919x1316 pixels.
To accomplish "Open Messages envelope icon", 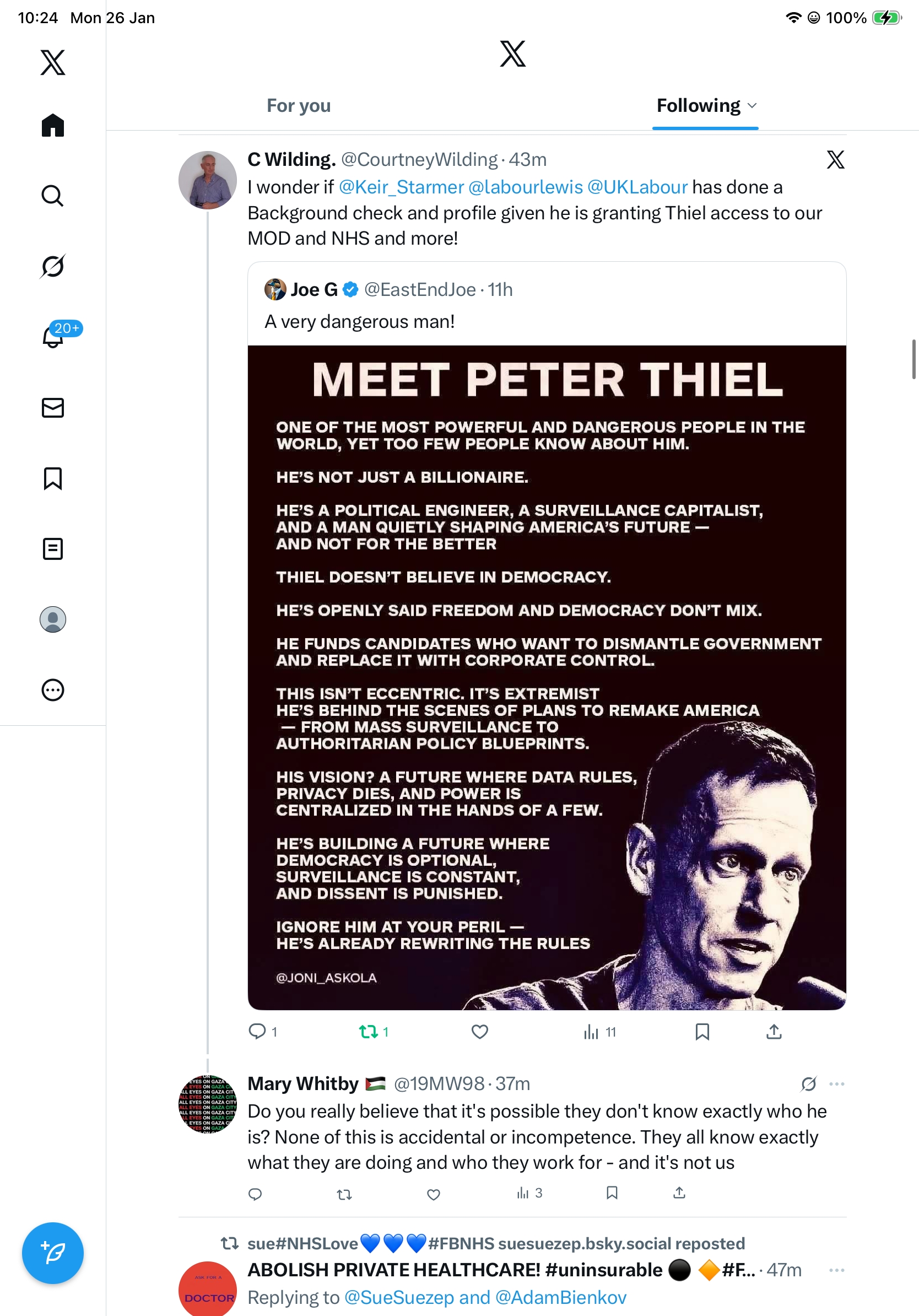I will pyautogui.click(x=53, y=407).
